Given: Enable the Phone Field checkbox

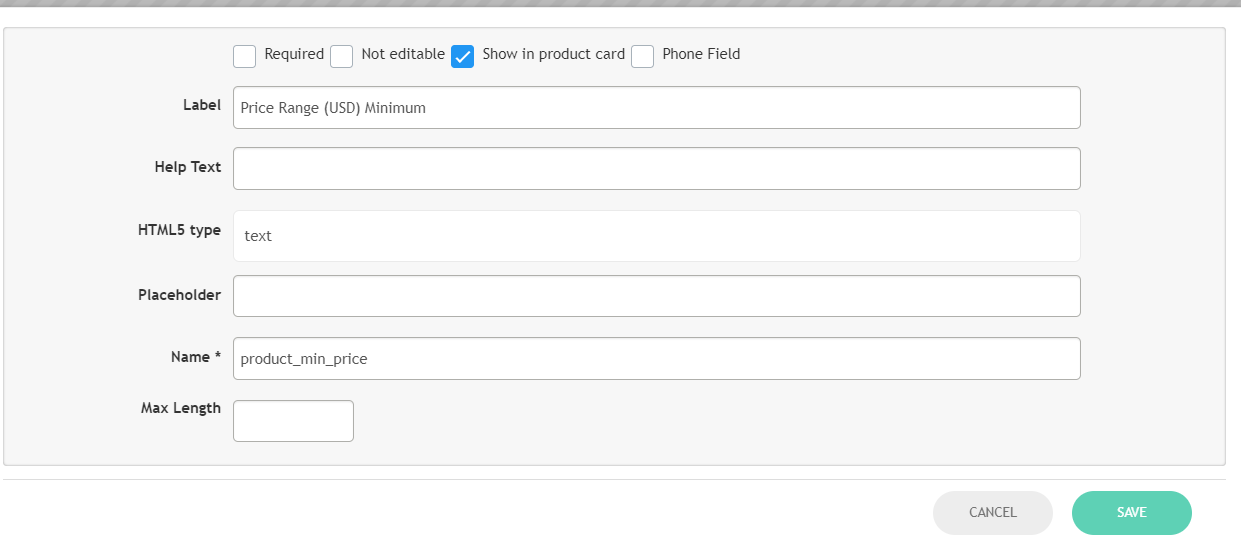Looking at the screenshot, I should pos(642,56).
